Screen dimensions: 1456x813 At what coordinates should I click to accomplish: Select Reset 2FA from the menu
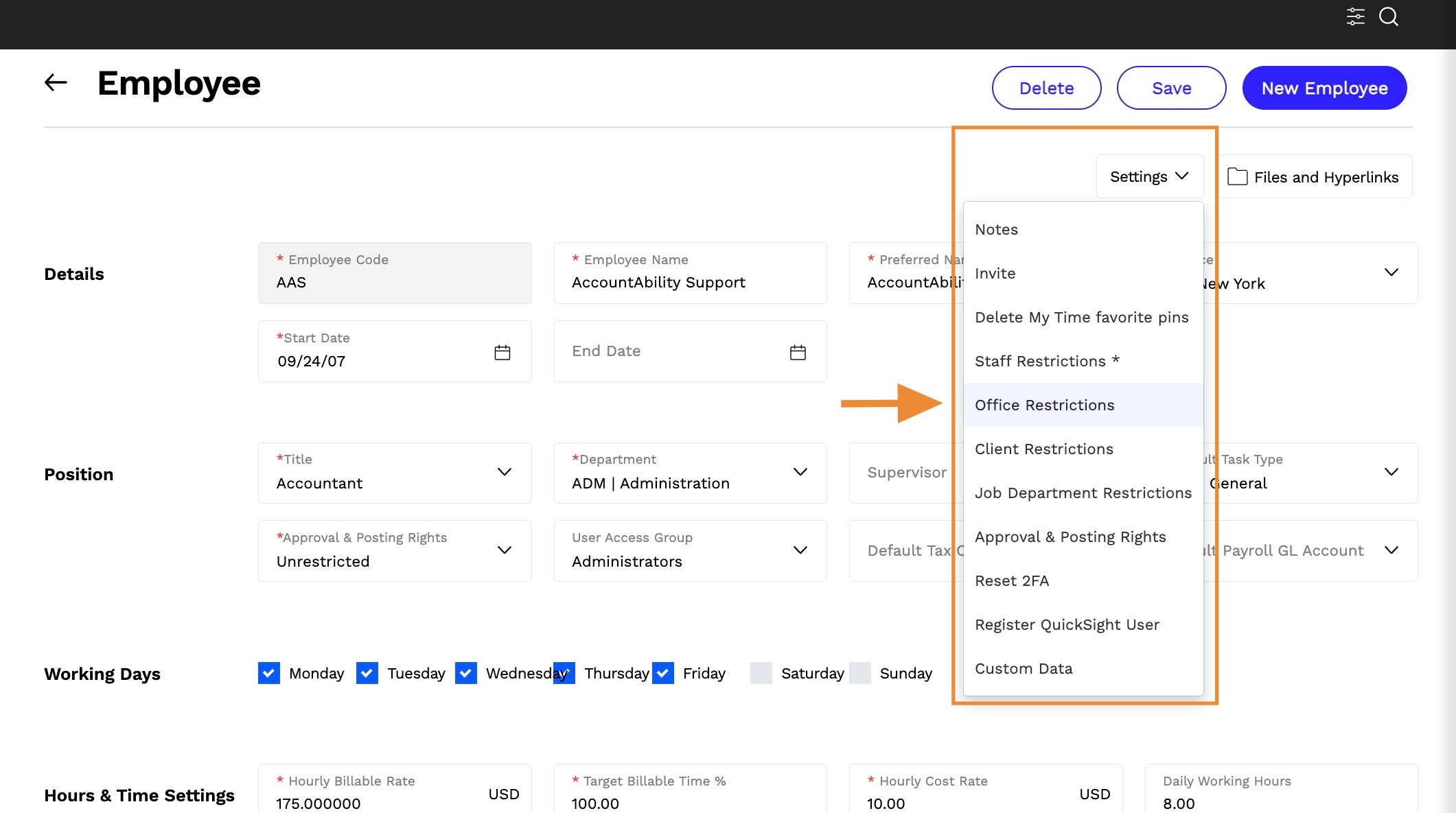pos(1083,580)
